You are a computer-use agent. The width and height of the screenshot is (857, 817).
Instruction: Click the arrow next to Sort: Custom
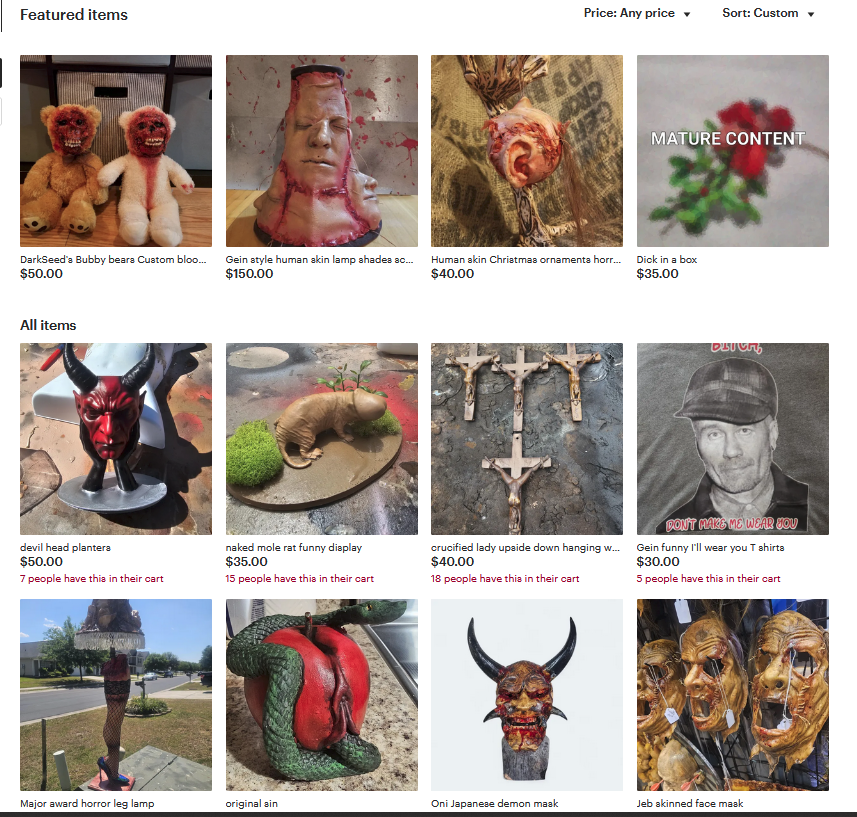pyautogui.click(x=811, y=14)
